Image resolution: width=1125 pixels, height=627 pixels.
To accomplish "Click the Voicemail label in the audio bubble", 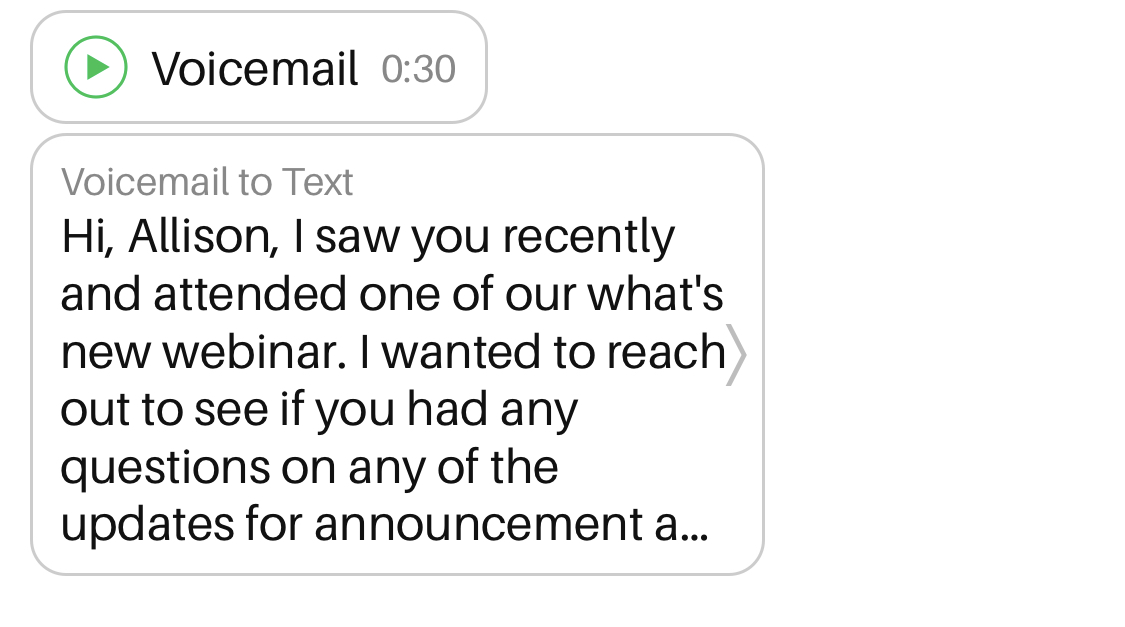I will [x=255, y=69].
